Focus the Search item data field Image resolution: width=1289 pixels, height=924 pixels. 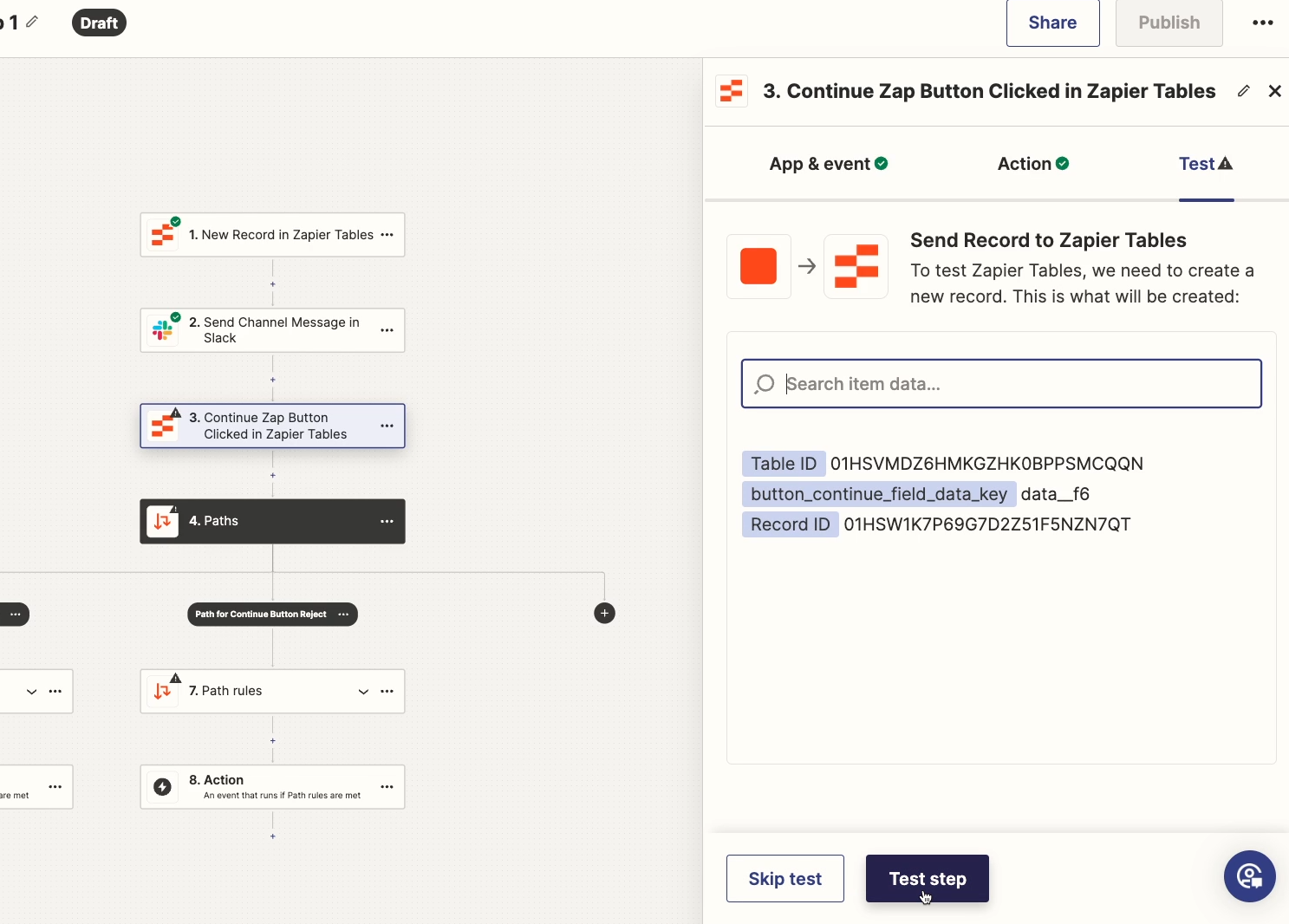point(1001,383)
